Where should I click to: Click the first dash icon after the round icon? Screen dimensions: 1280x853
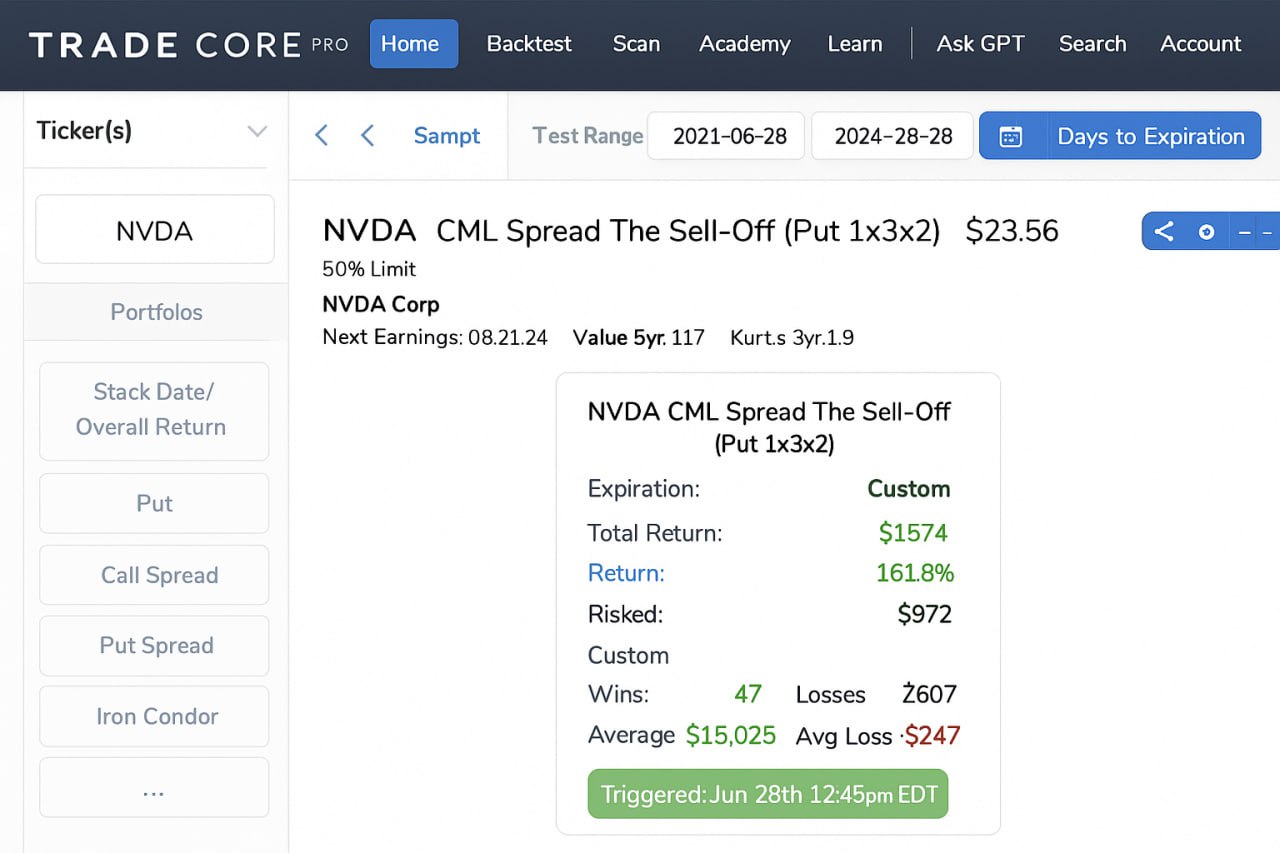coord(1245,232)
